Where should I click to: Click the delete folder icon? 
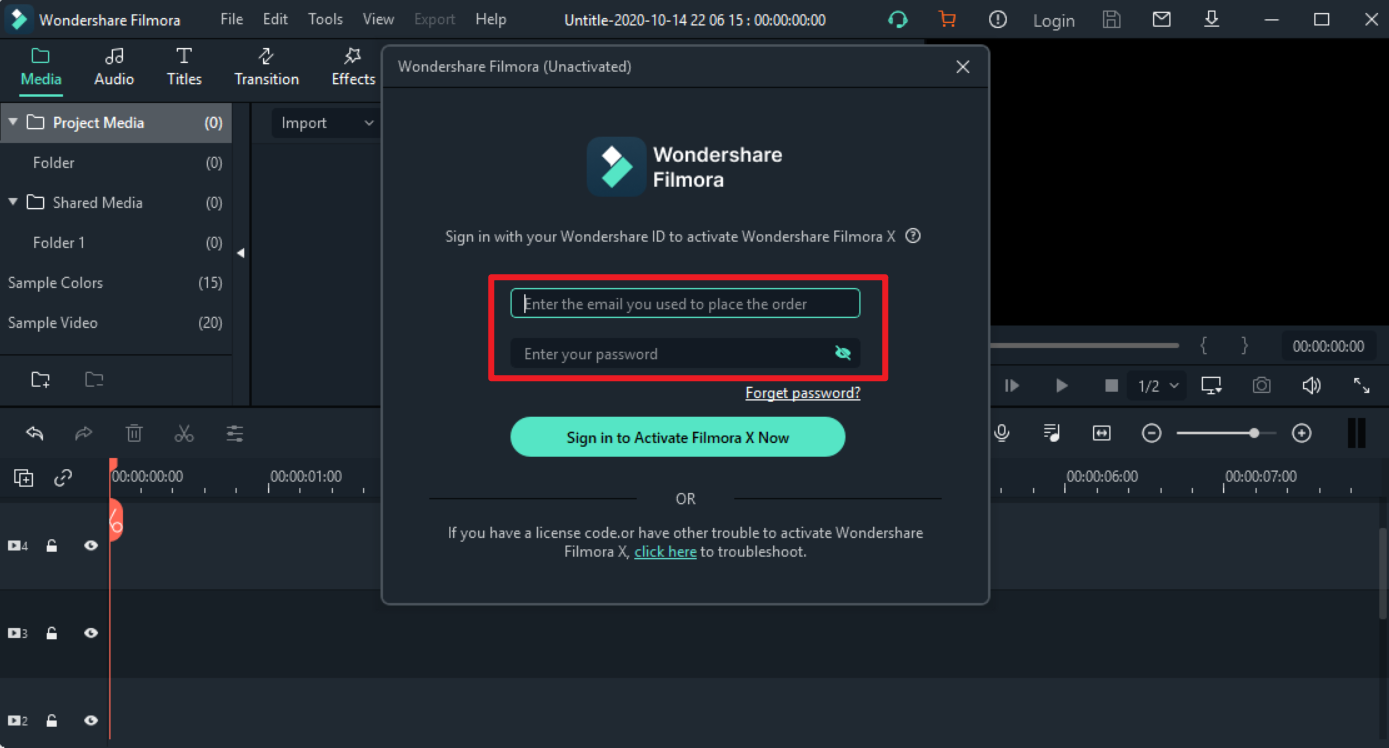click(x=94, y=379)
